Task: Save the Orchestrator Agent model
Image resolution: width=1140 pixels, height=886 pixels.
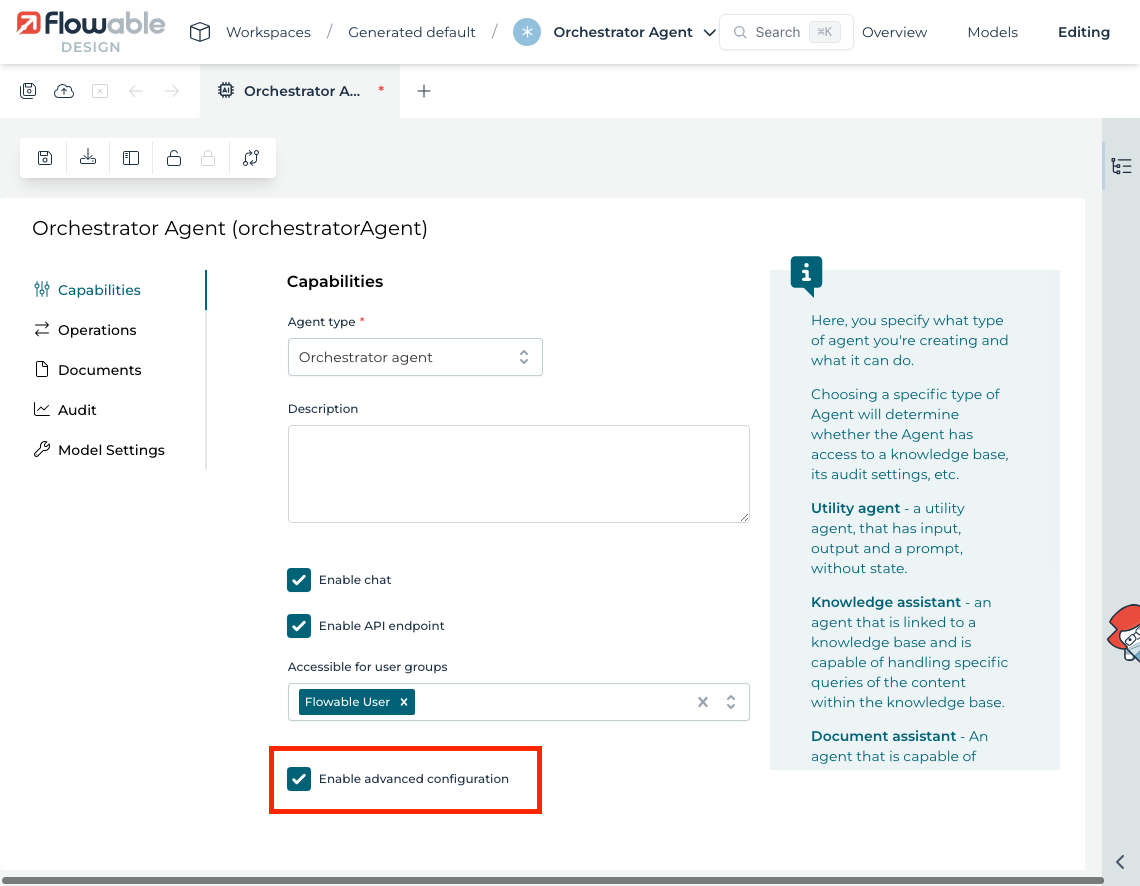Action: click(44, 157)
